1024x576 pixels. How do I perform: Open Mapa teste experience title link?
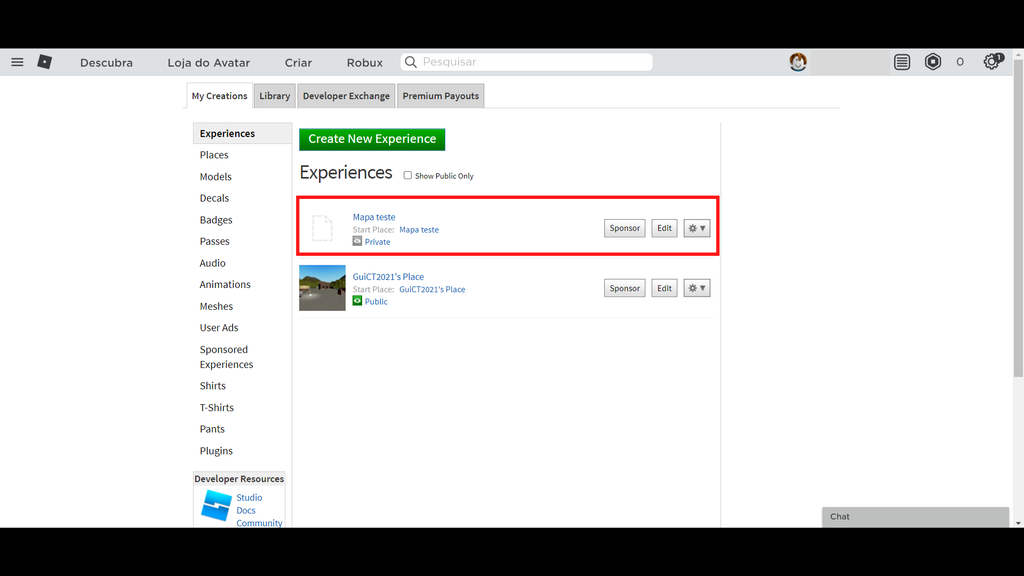point(374,217)
